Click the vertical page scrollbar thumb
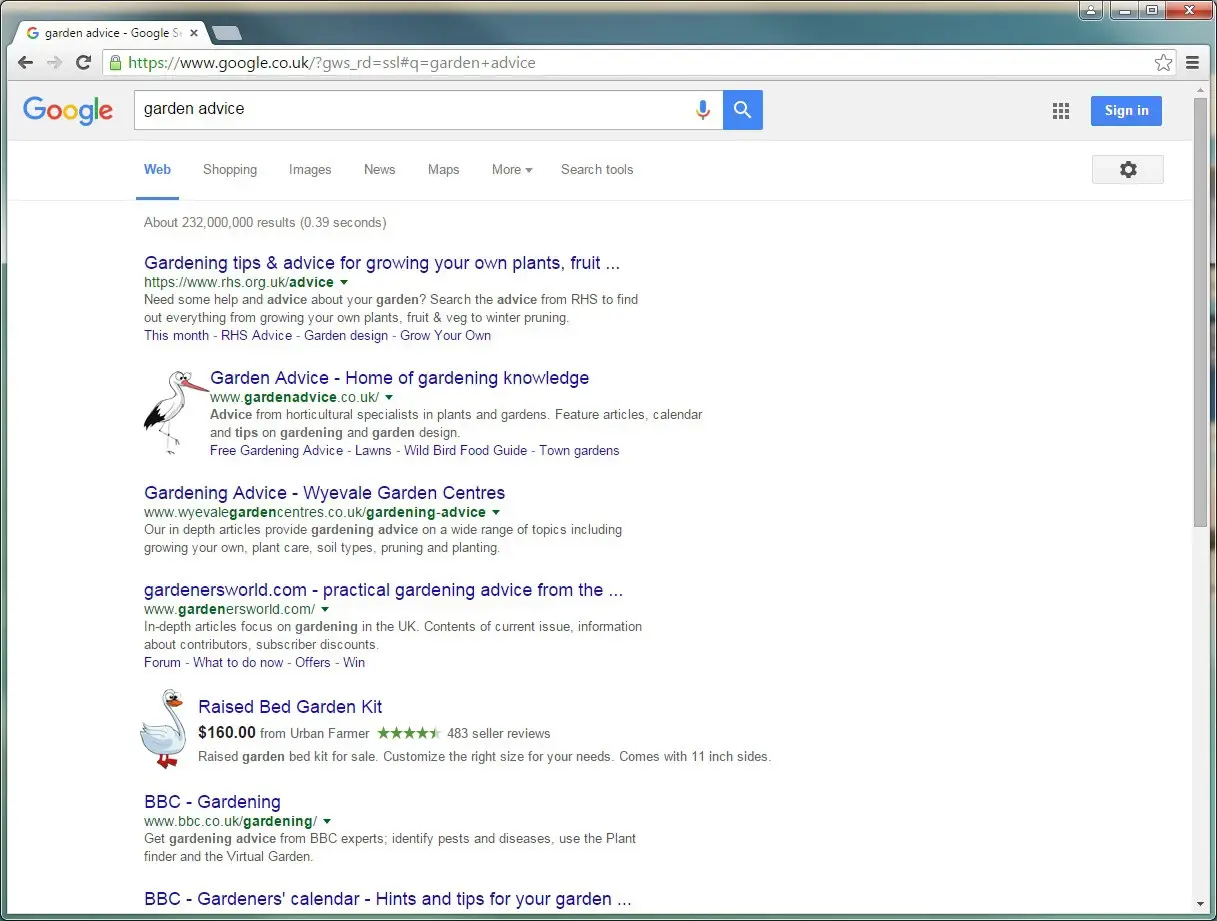 (x=1200, y=310)
